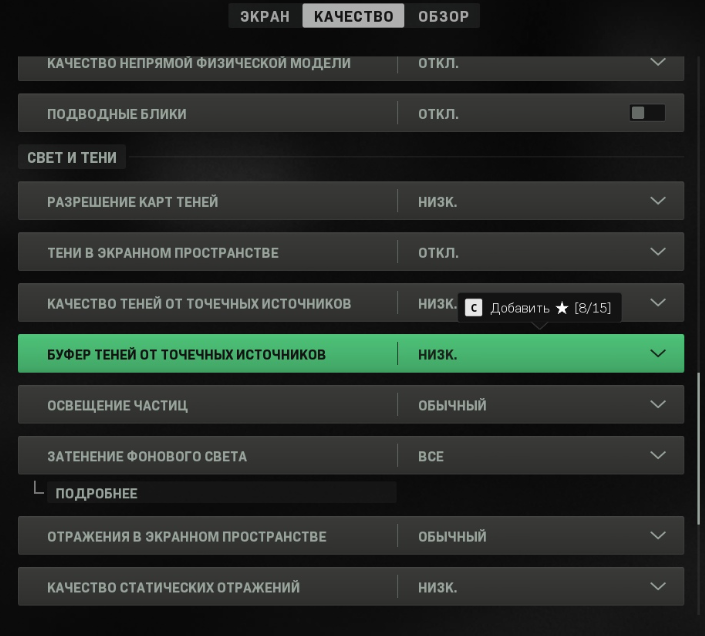Click the [8/15] favorites counter
The width and height of the screenshot is (705, 636).
[x=593, y=308]
